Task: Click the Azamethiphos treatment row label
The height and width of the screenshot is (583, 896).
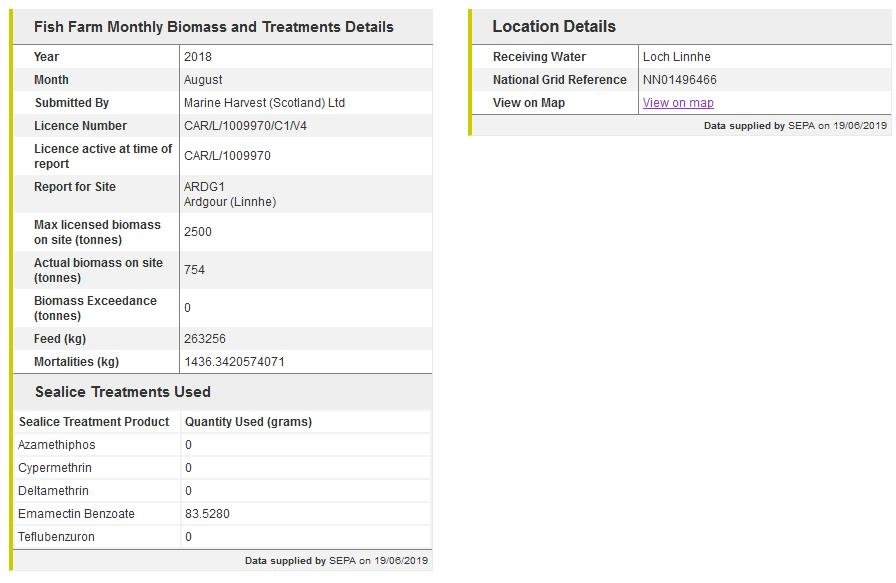Action: coord(57,445)
